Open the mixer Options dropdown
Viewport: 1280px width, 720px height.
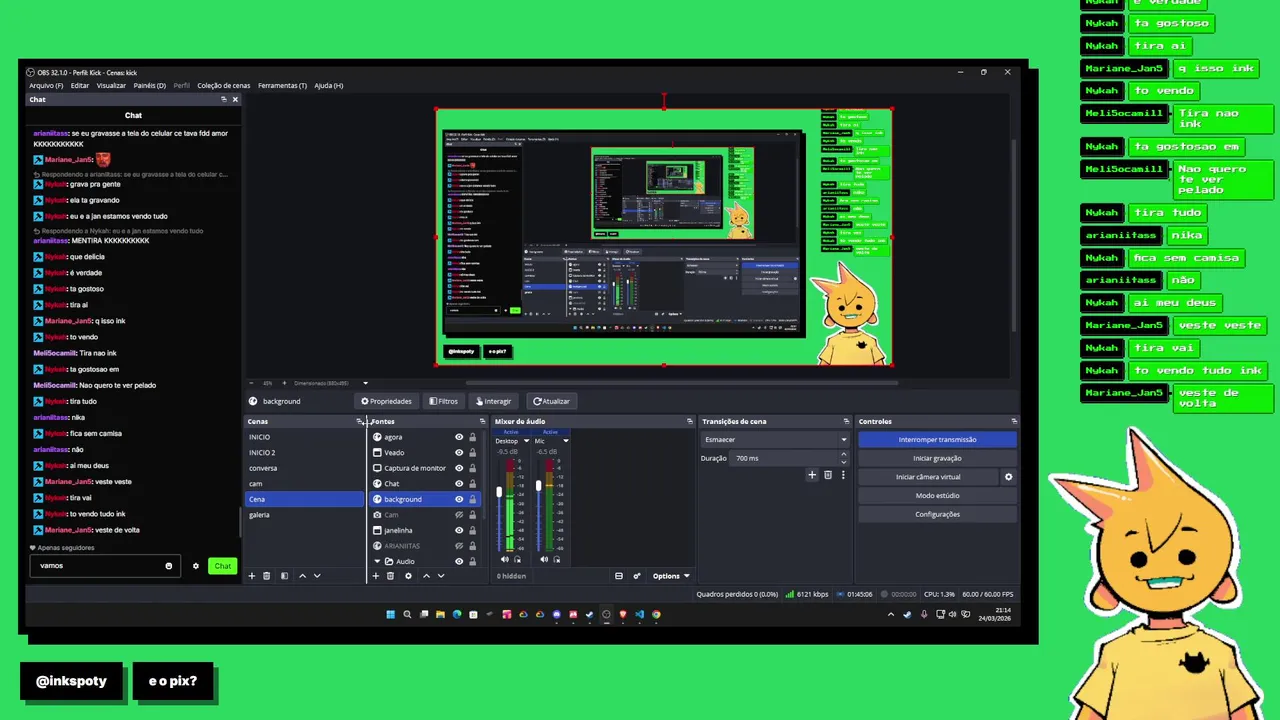click(x=671, y=576)
